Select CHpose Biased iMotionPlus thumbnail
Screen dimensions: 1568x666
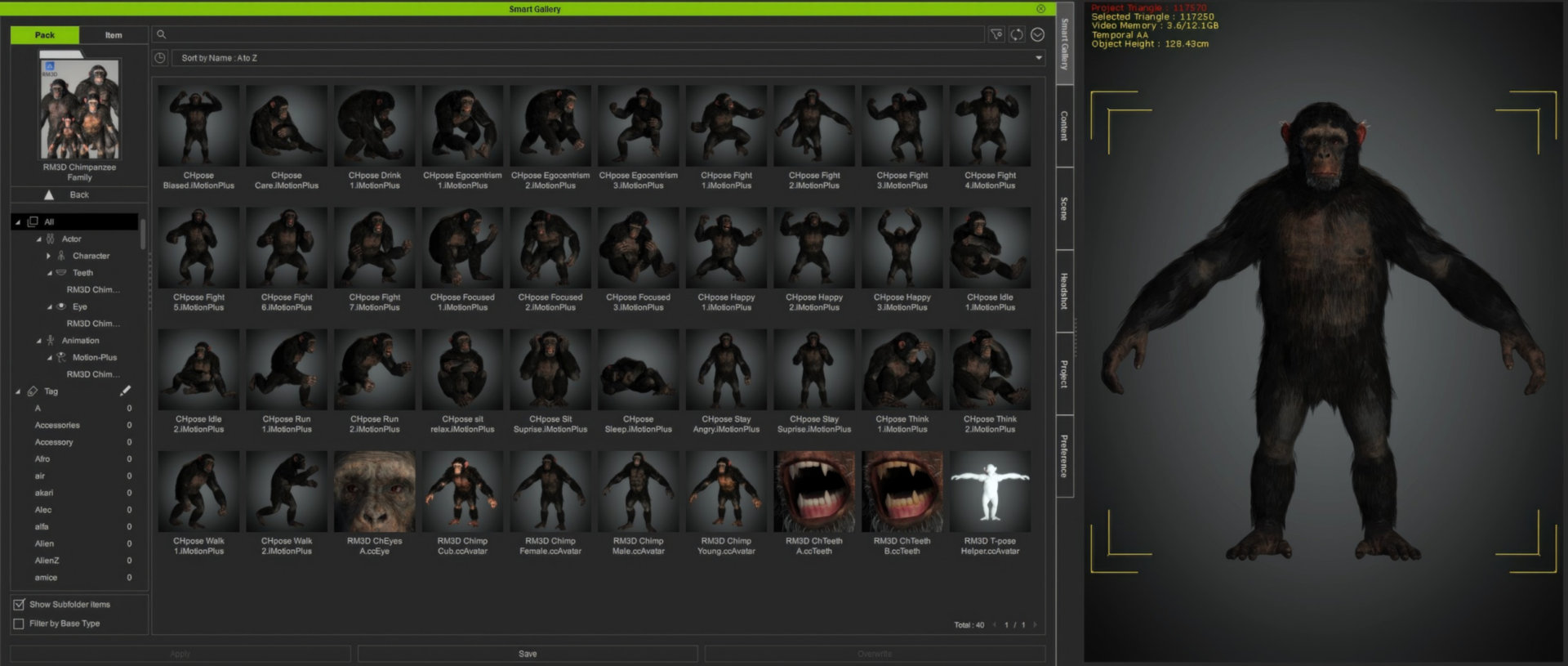click(198, 126)
